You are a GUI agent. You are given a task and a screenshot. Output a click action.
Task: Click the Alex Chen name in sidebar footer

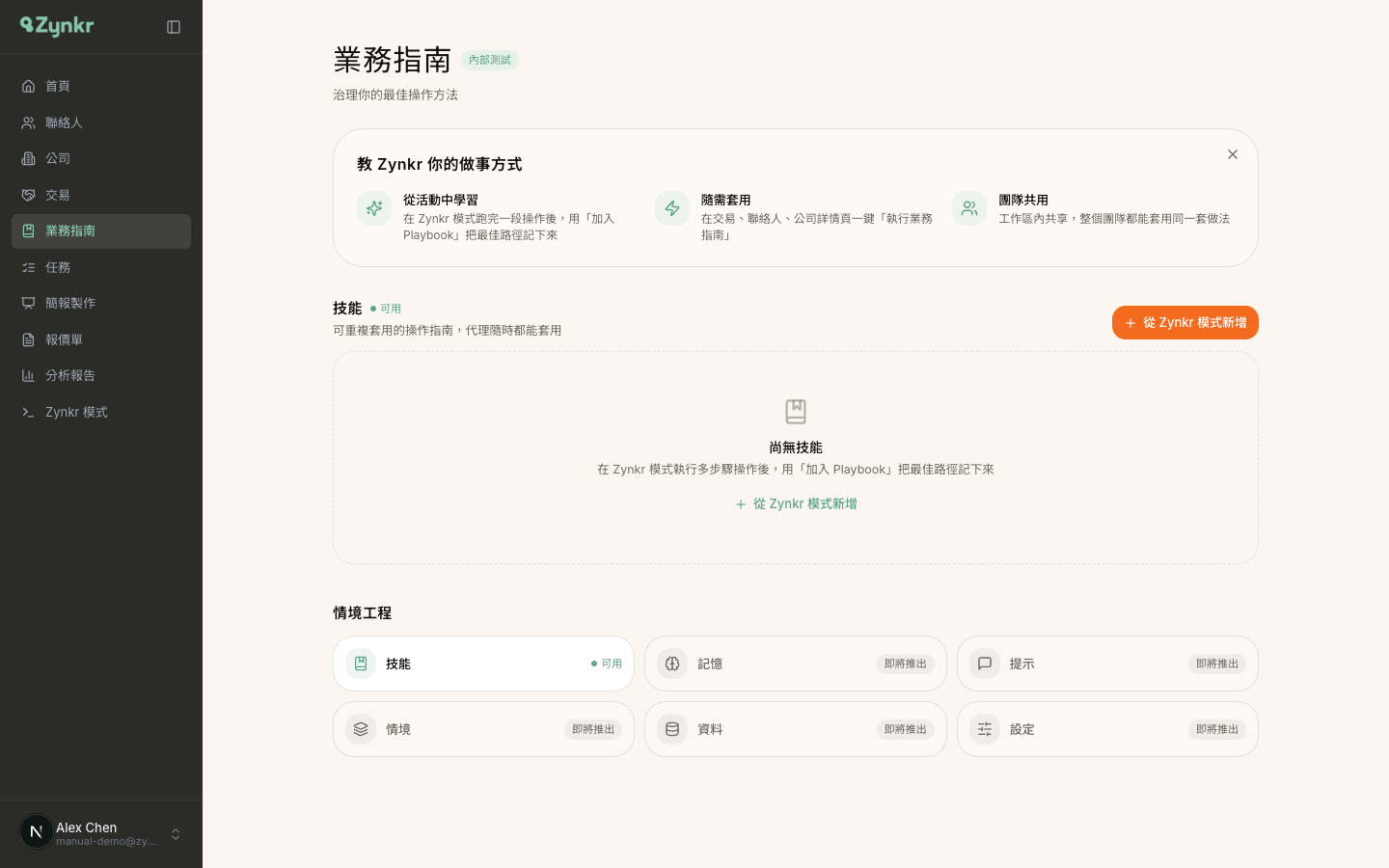pyautogui.click(x=87, y=827)
